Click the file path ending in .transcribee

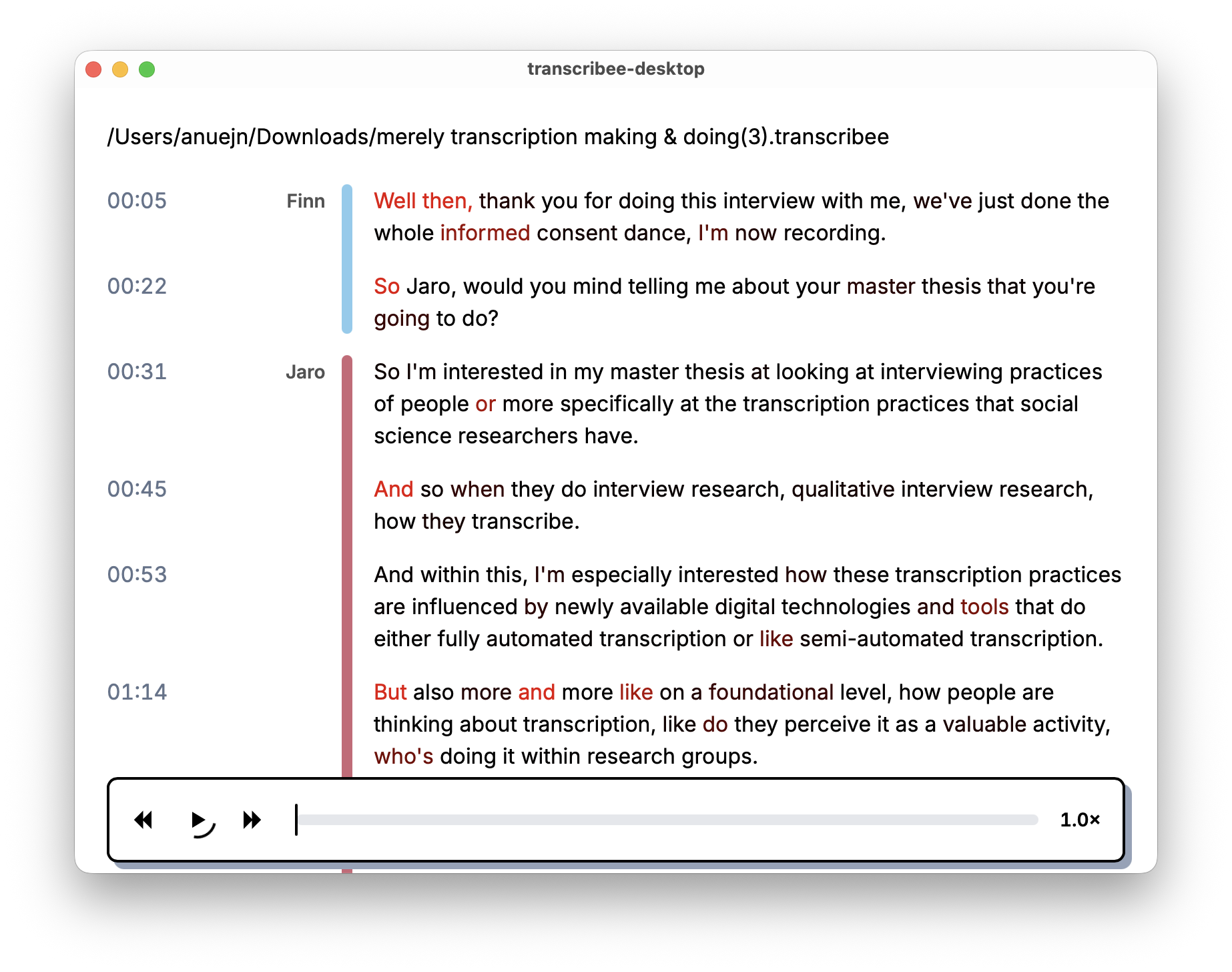coord(498,137)
